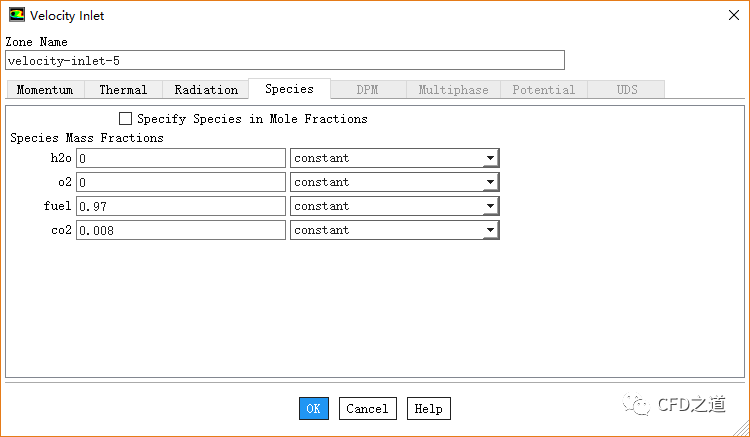Click the fuel mass fraction field
This screenshot has width=750, height=437.
(x=180, y=206)
